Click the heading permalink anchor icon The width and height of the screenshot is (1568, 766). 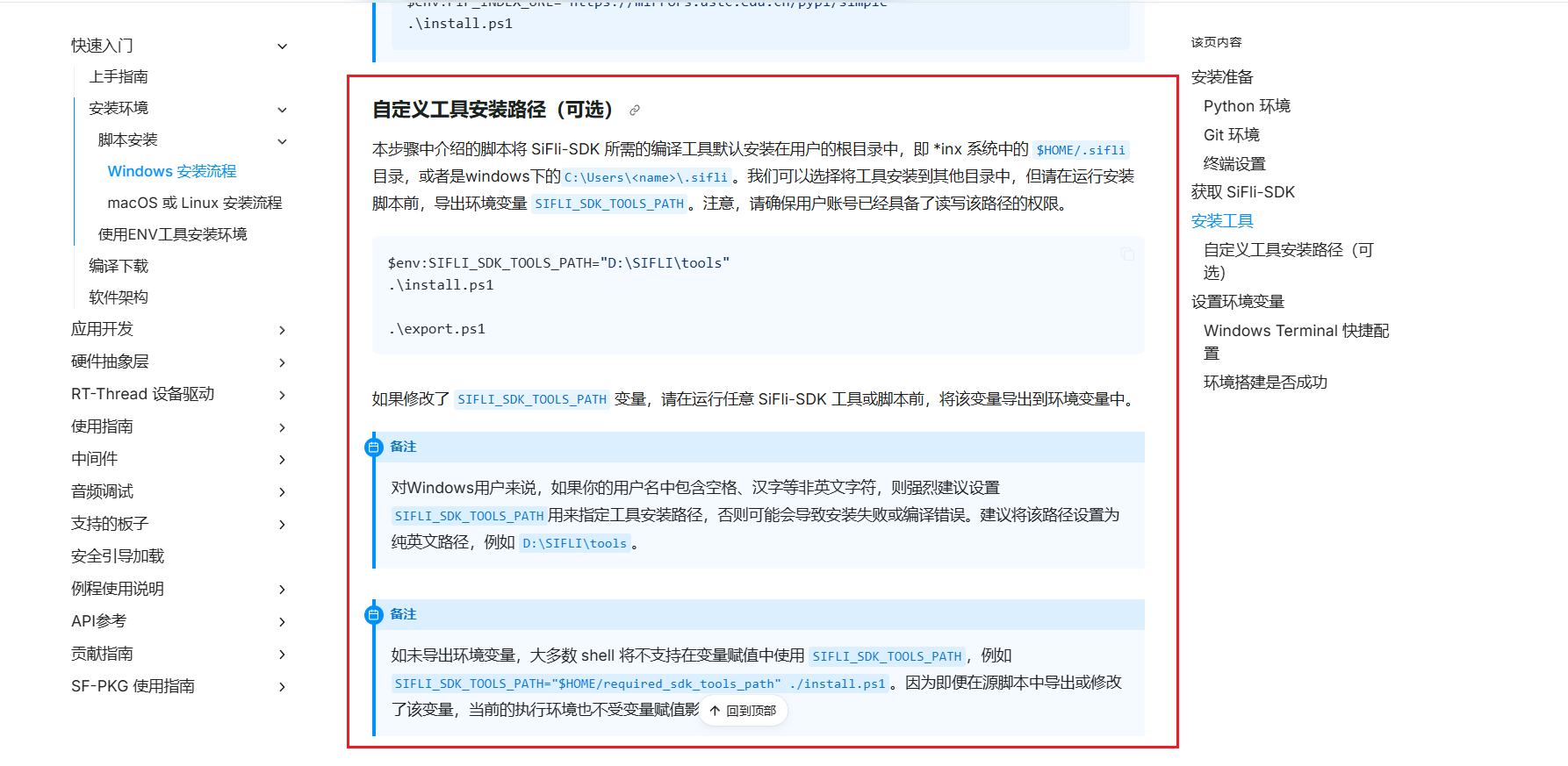point(635,111)
